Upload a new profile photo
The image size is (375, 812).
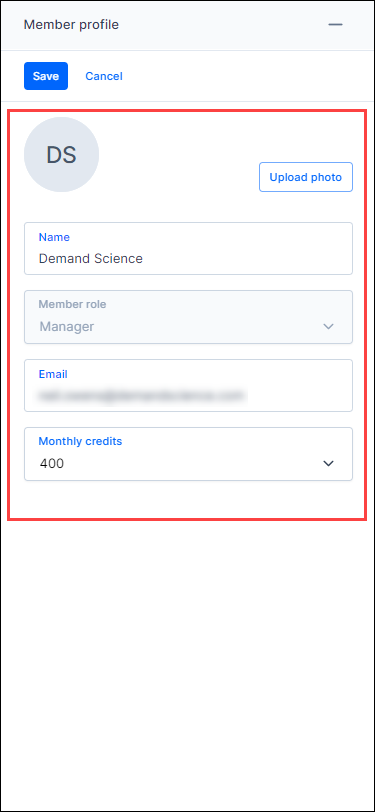306,177
